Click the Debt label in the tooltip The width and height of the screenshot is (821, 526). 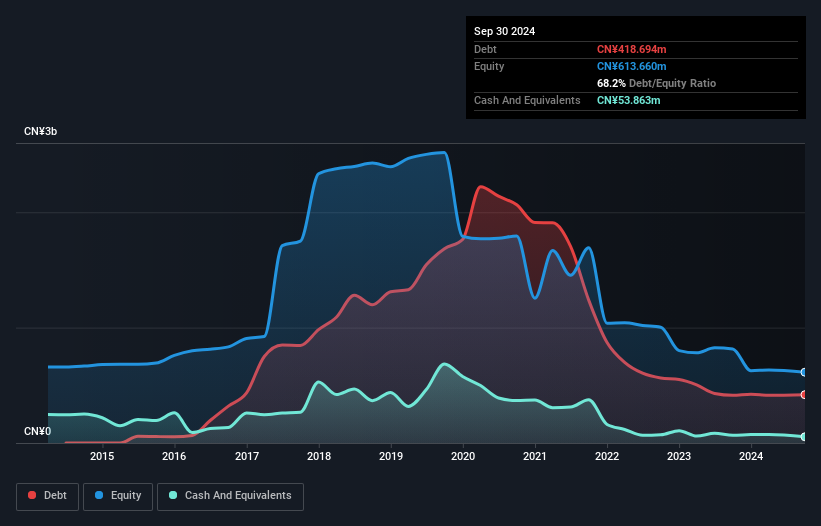485,49
